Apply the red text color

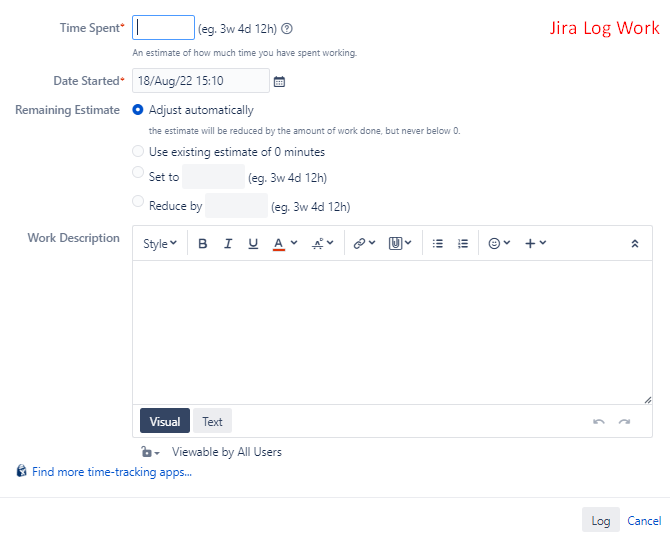click(x=279, y=244)
